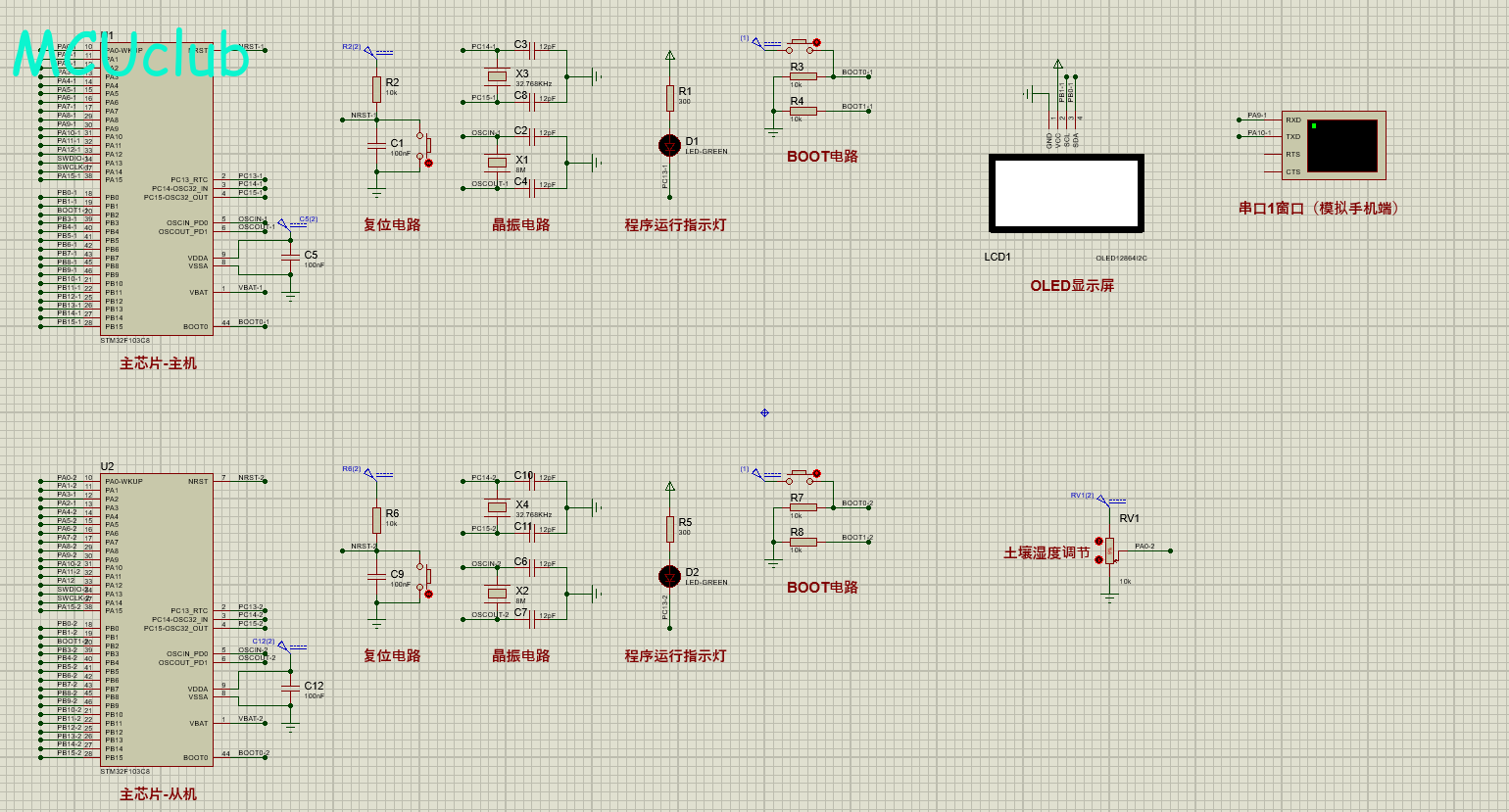
Task: Increase RV1 potentiometer with upper red arrow
Action: [x=1098, y=541]
